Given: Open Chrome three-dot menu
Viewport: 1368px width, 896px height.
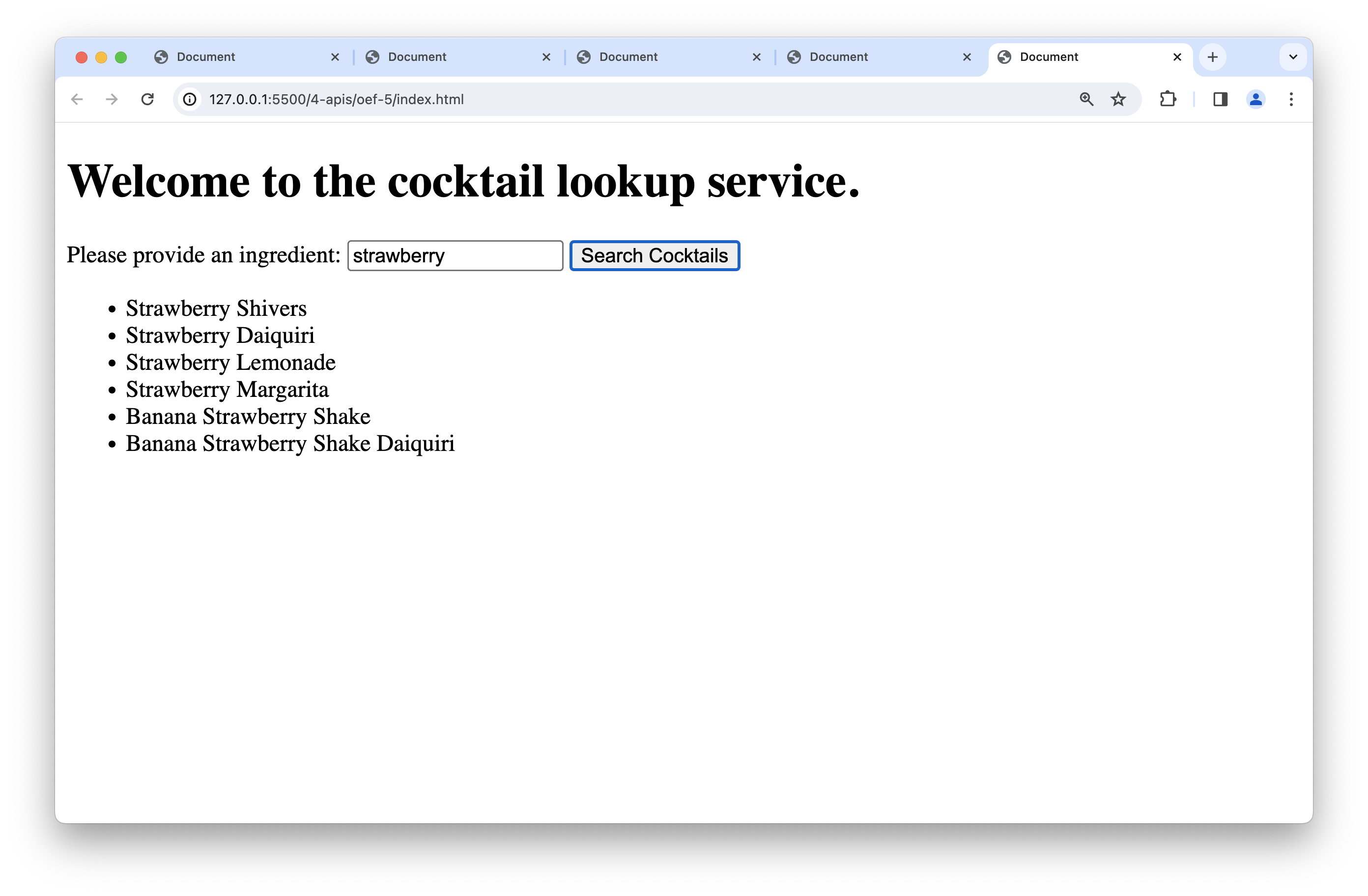Looking at the screenshot, I should tap(1291, 99).
